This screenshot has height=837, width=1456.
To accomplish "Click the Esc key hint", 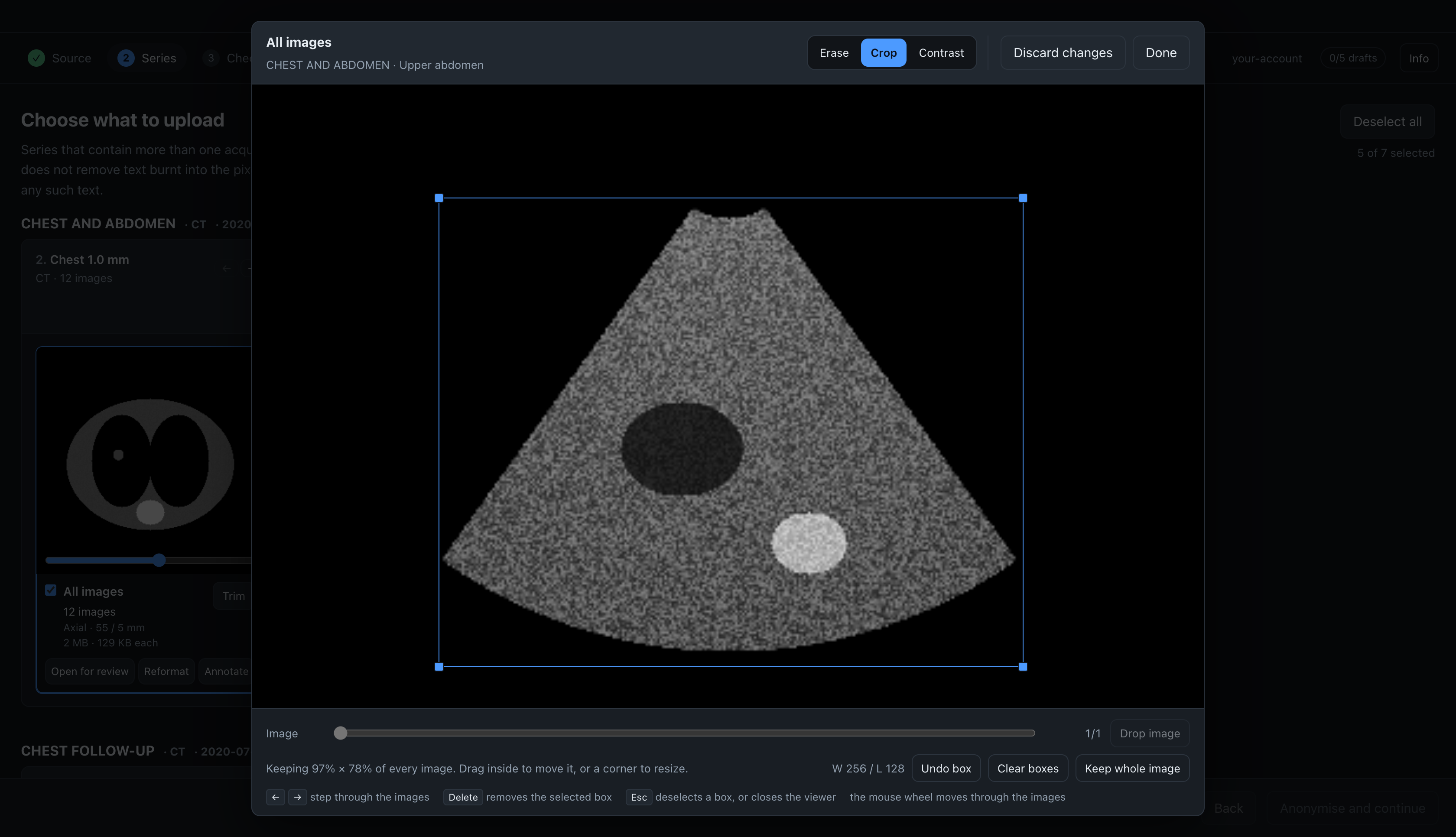I will 639,797.
